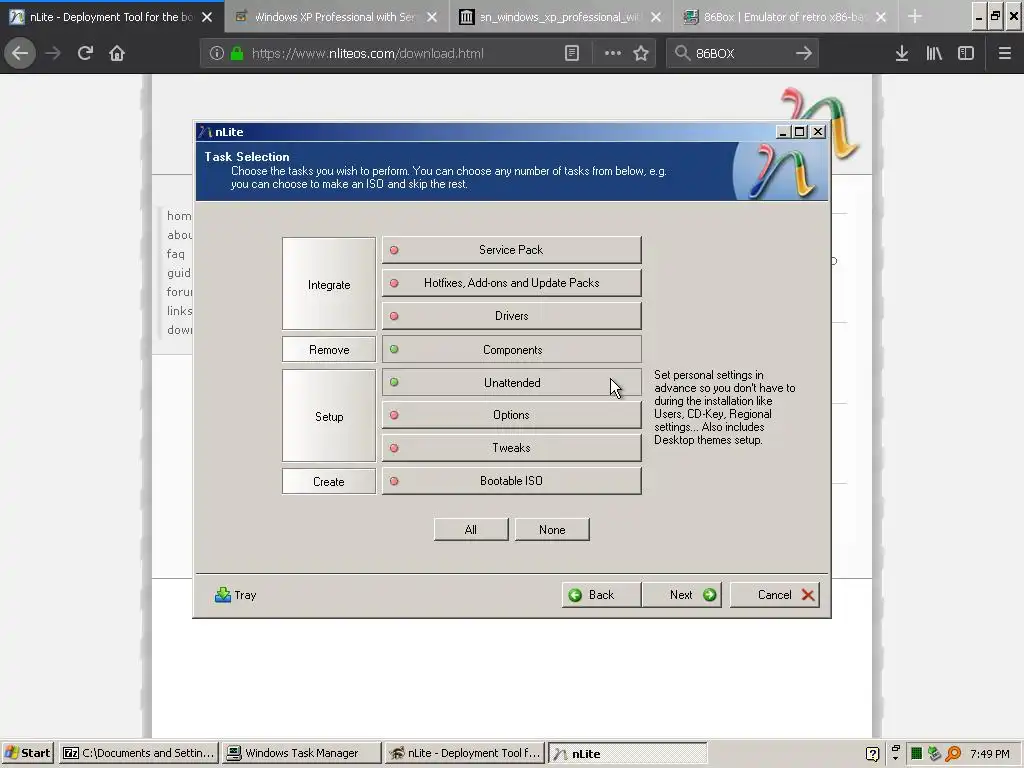Viewport: 1024px width, 768px height.
Task: Proceed with the Next button
Action: [682, 595]
